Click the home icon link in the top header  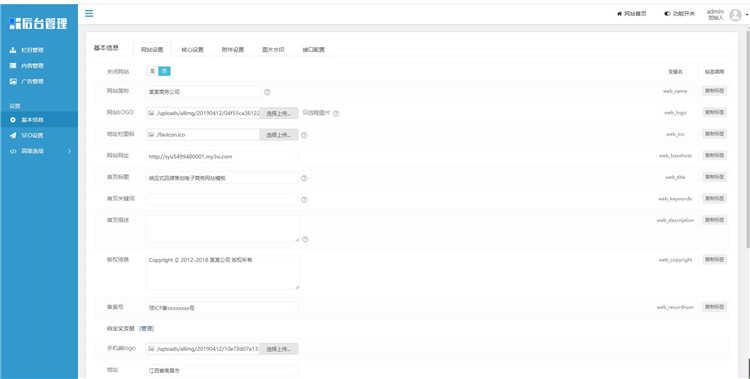(631, 14)
